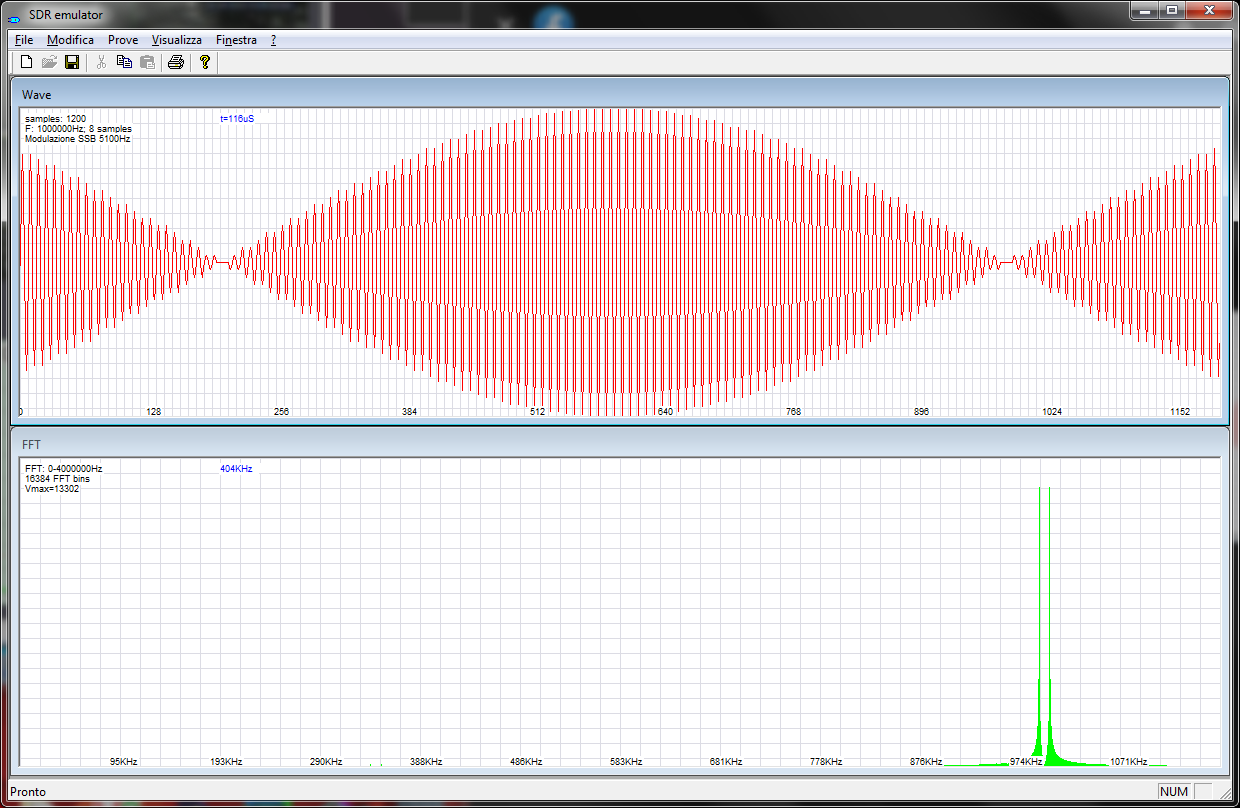The image size is (1240, 808).
Task: Open the Modifica menu
Action: 70,40
